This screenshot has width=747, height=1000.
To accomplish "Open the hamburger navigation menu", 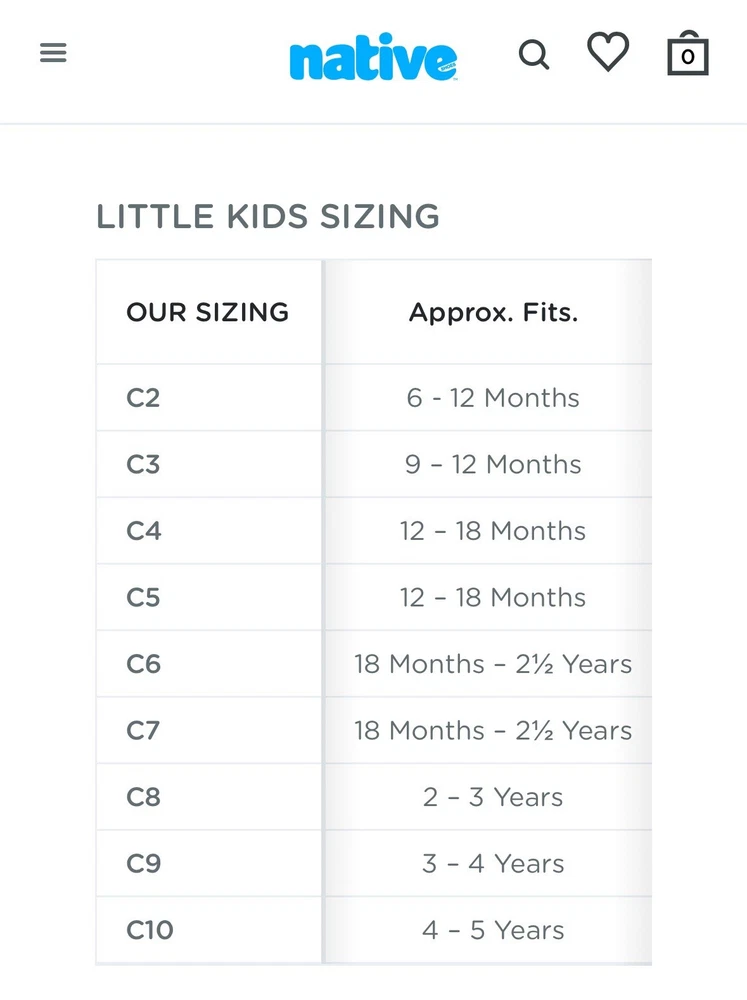I will 53,52.
